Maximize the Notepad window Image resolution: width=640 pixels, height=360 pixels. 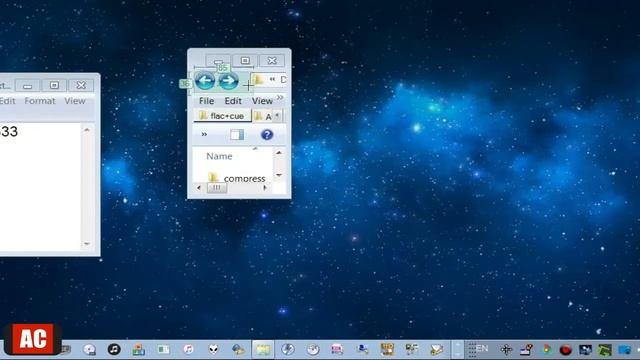click(54, 85)
